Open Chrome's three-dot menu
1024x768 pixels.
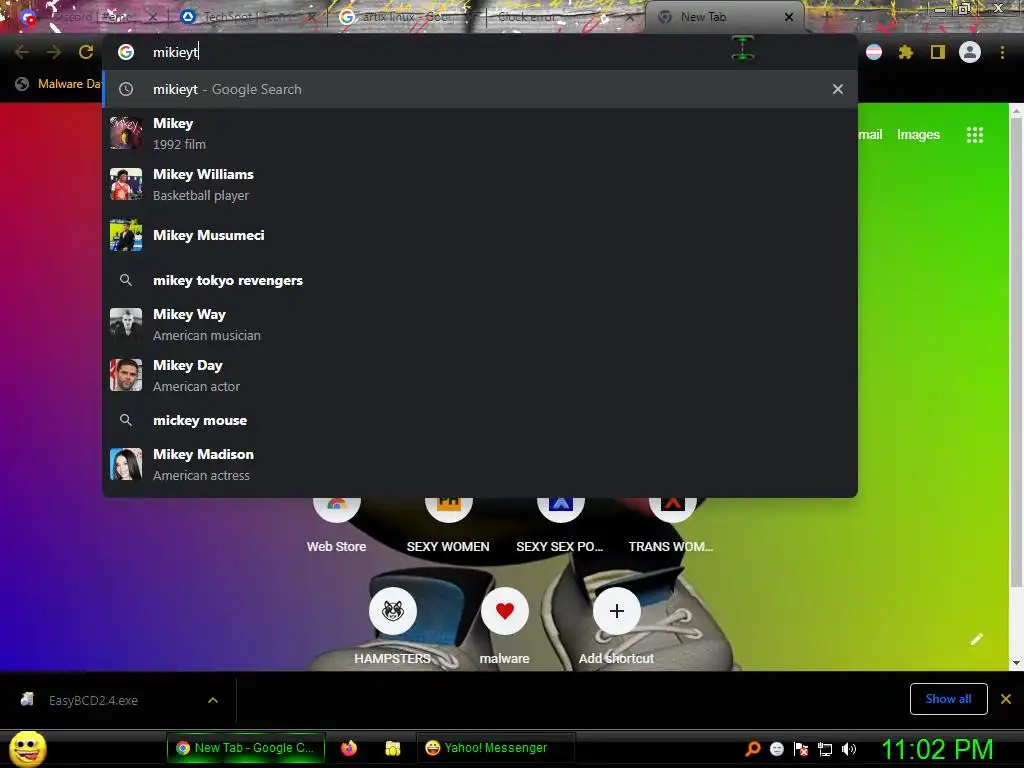[1002, 52]
